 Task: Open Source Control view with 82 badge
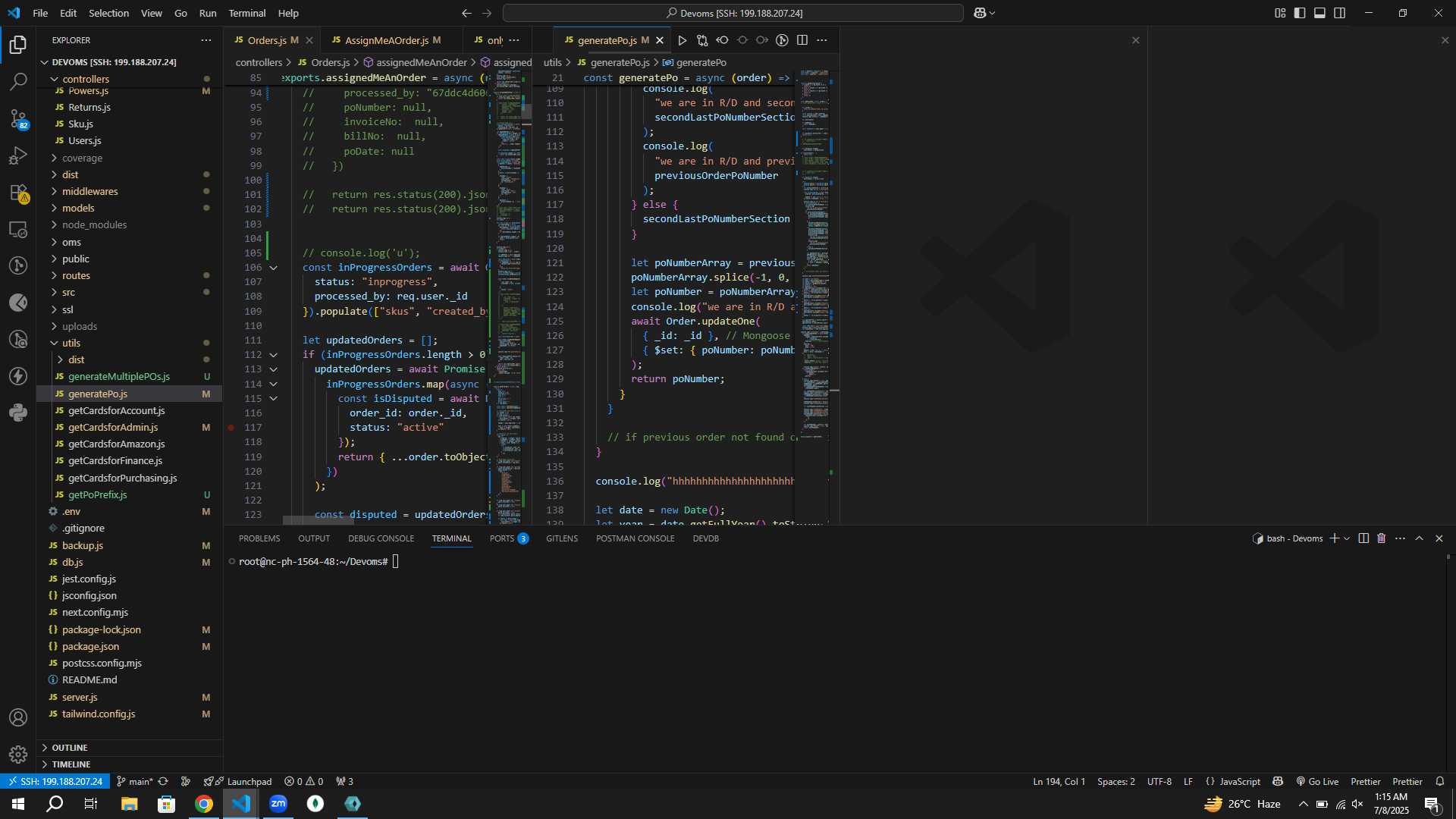point(18,118)
